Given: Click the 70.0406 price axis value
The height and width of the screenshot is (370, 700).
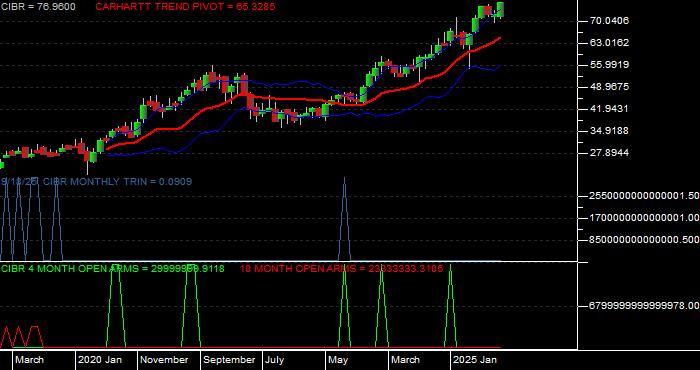Looking at the screenshot, I should (609, 21).
